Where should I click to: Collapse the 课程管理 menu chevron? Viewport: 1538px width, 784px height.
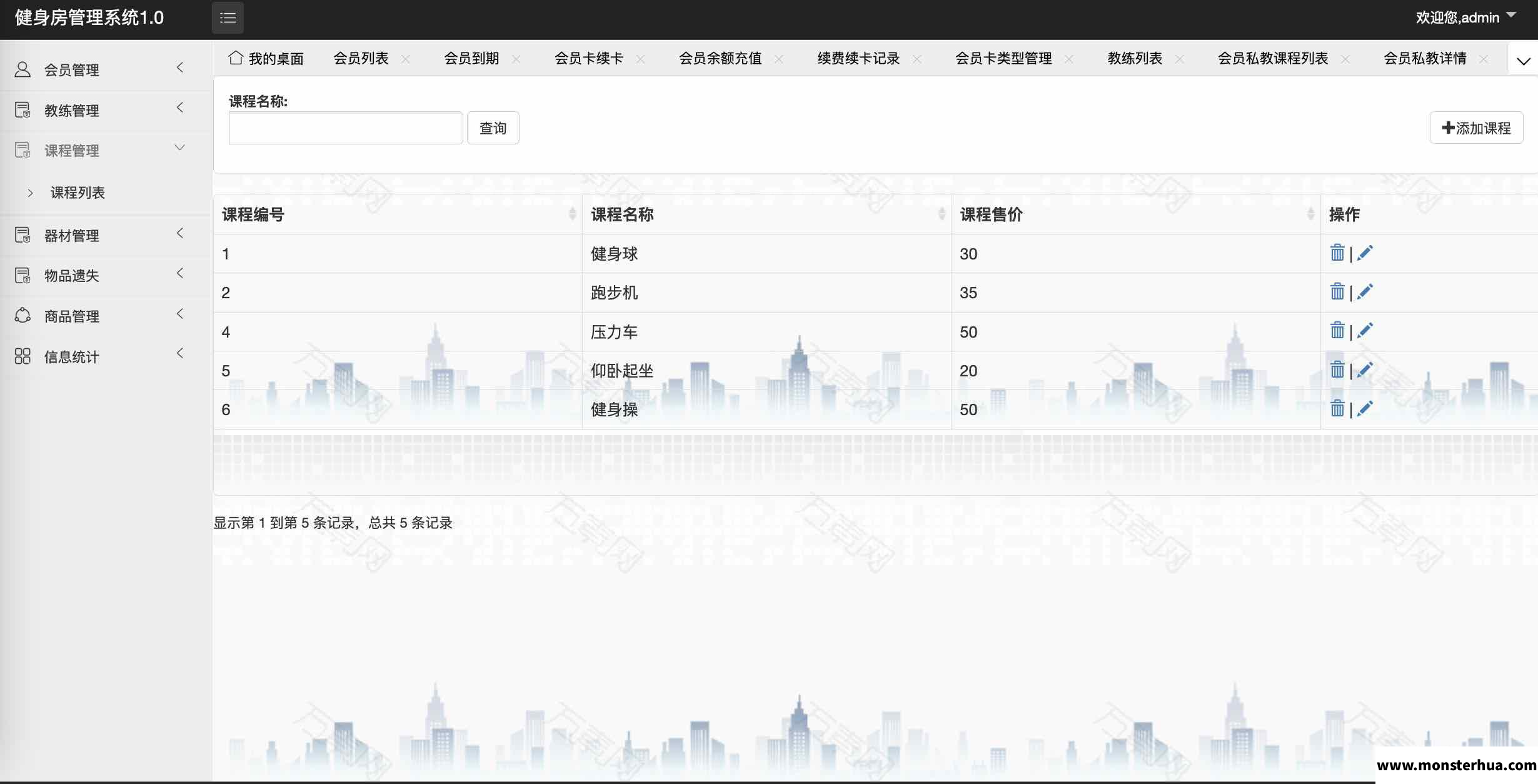tap(180, 148)
